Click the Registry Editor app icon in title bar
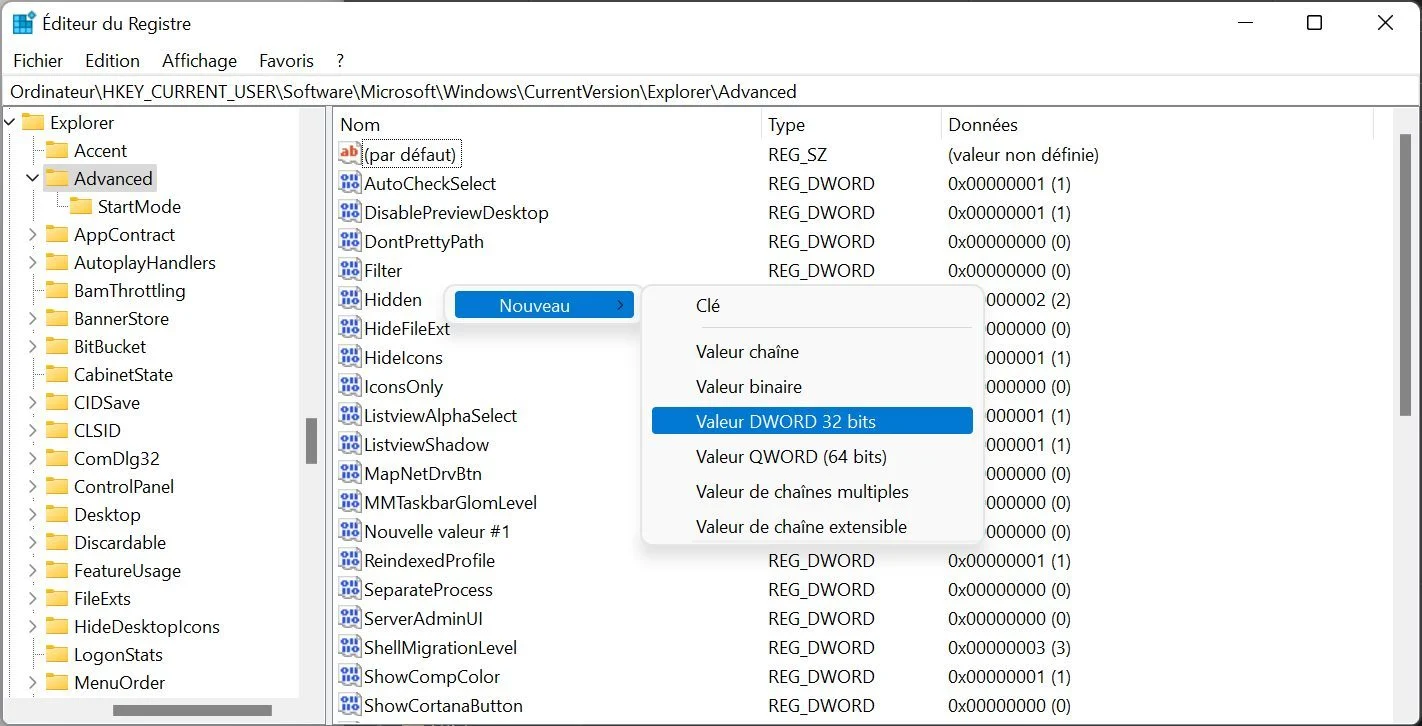 pos(24,23)
